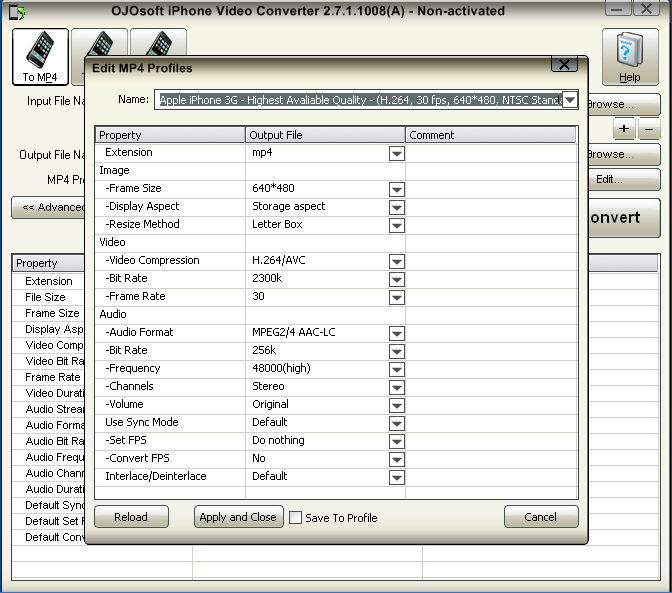Click the app logo in the title bar
The image size is (672, 593).
coord(17,12)
